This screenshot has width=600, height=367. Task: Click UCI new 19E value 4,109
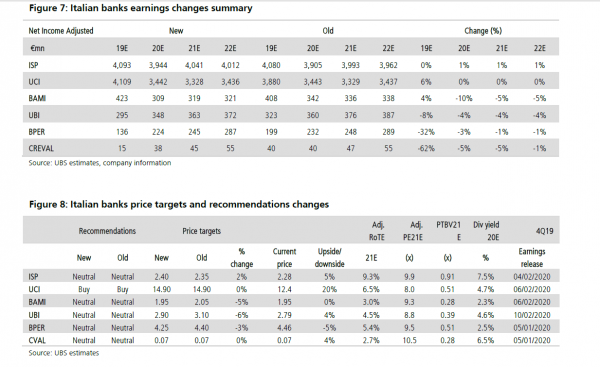click(x=122, y=82)
